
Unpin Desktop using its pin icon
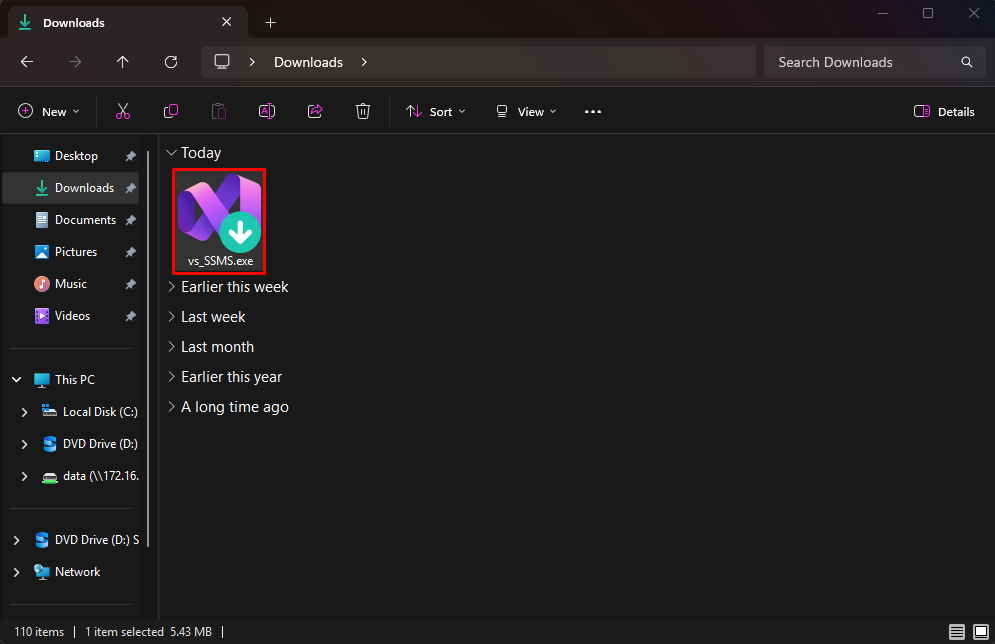(131, 156)
